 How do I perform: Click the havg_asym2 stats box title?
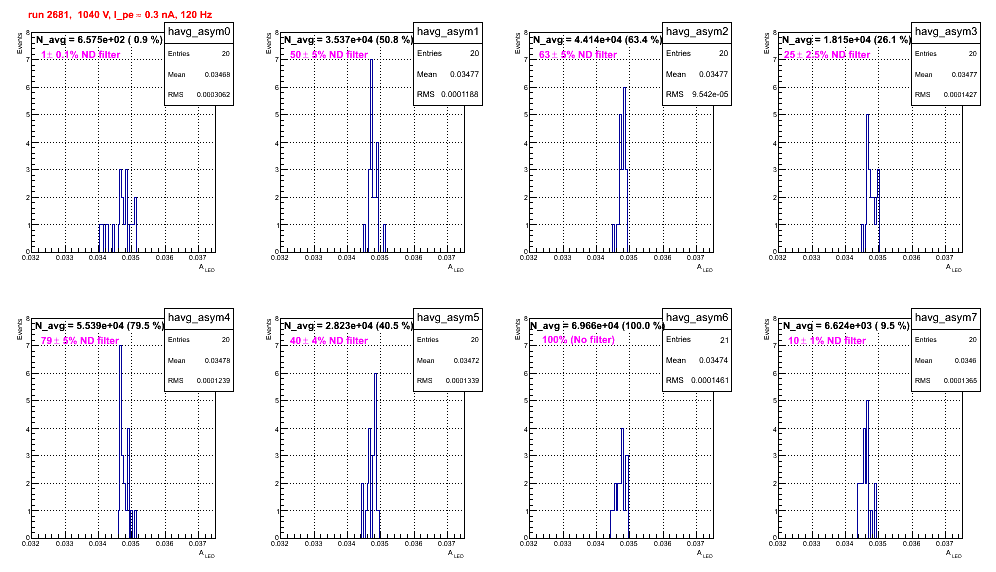tap(697, 31)
